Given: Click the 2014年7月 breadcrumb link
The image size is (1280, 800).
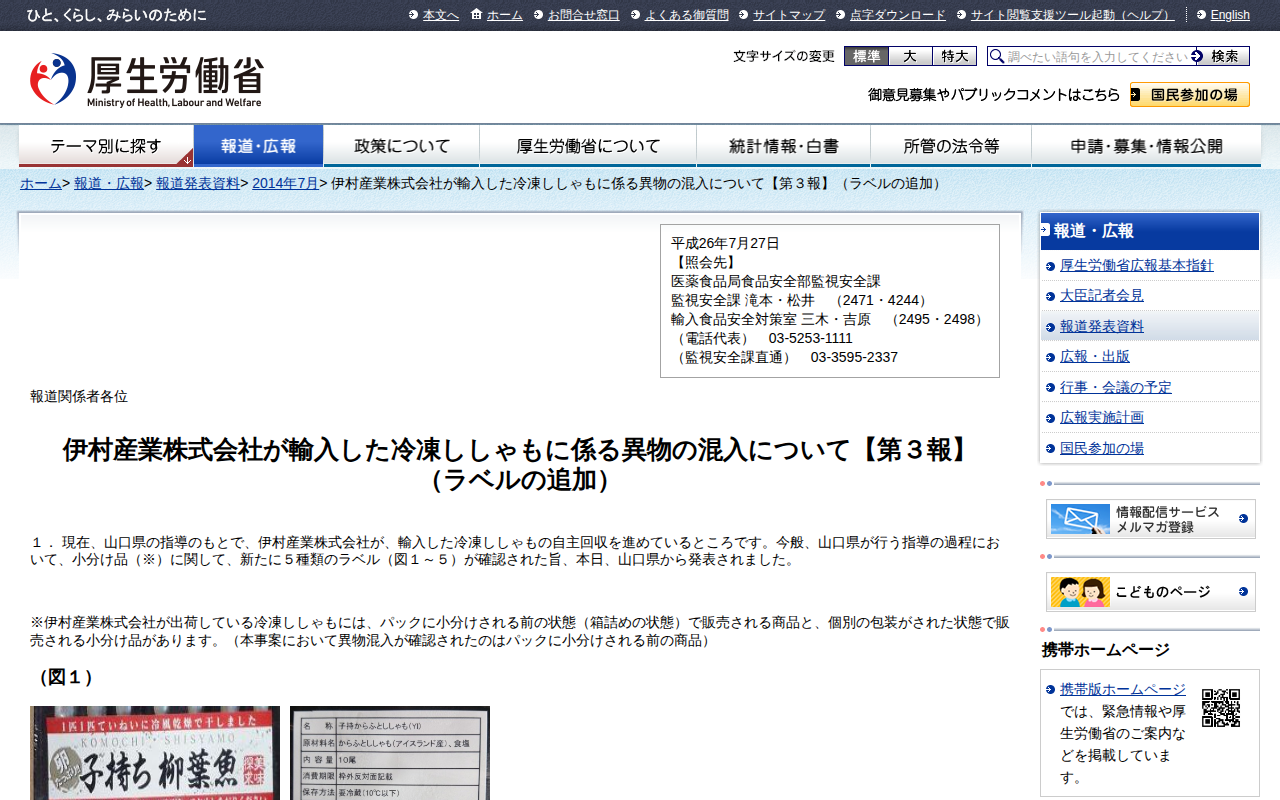Looking at the screenshot, I should (x=285, y=183).
